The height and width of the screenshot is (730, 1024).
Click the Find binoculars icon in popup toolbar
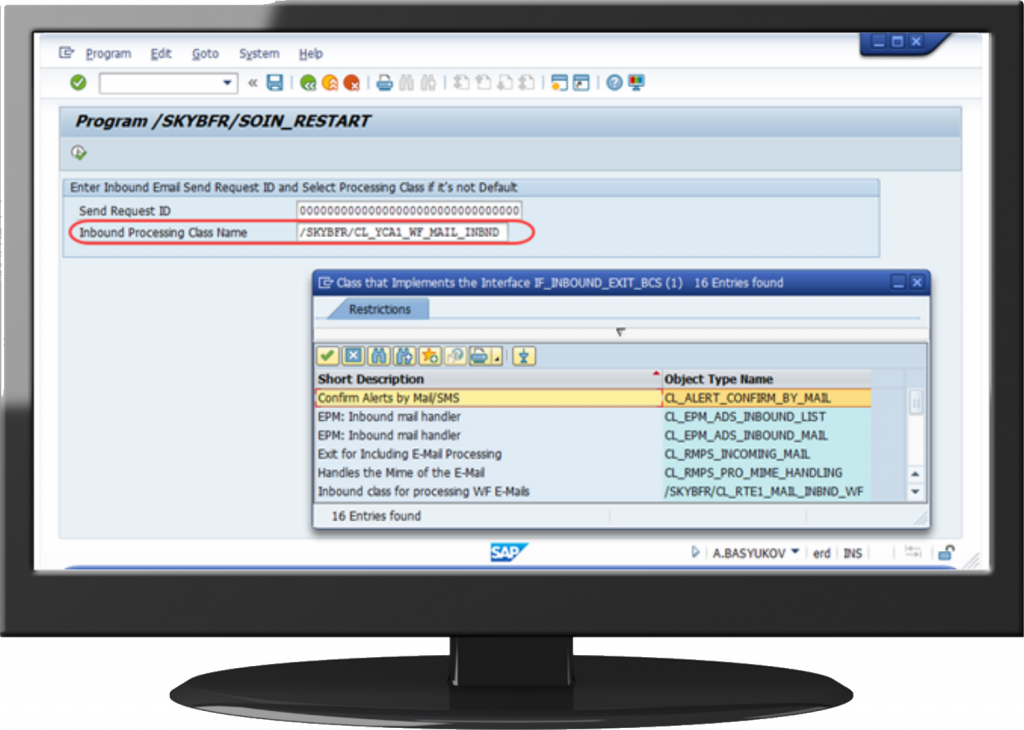(379, 356)
